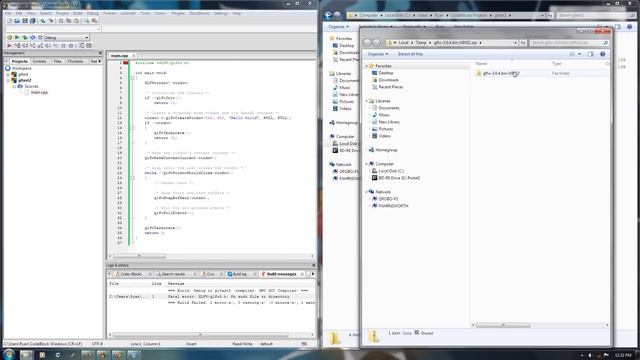The width and height of the screenshot is (640, 360).
Task: Toggle the preview pane icon in zip window
Action: point(591,54)
